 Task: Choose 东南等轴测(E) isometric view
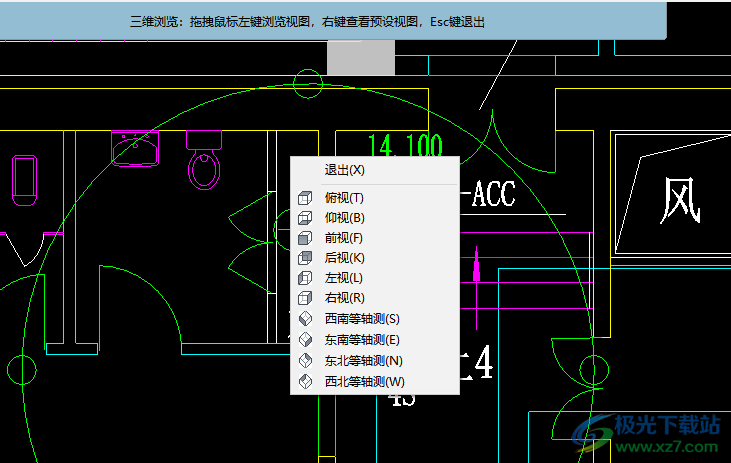tap(375, 340)
